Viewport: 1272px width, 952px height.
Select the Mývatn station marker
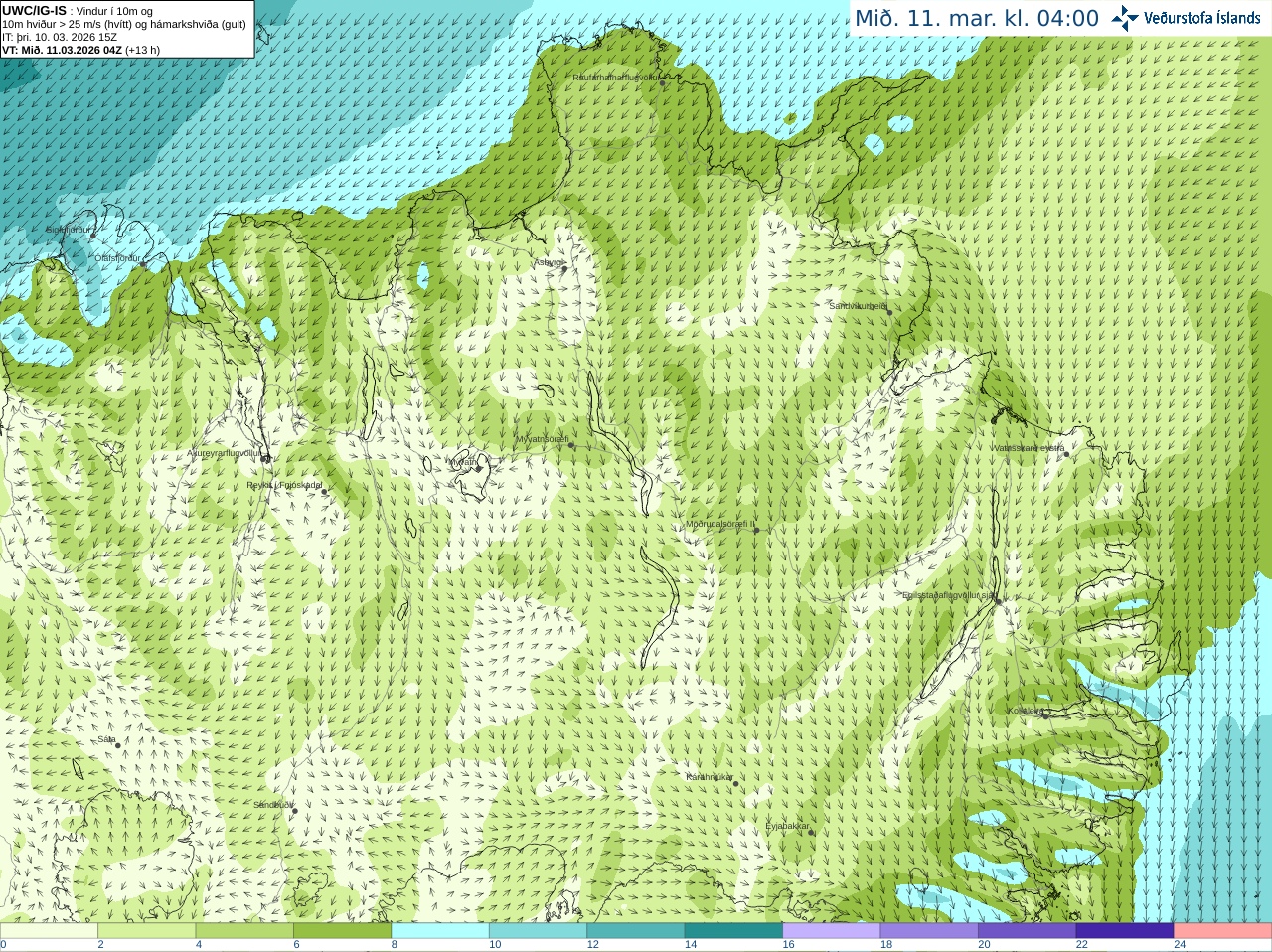pos(478,468)
